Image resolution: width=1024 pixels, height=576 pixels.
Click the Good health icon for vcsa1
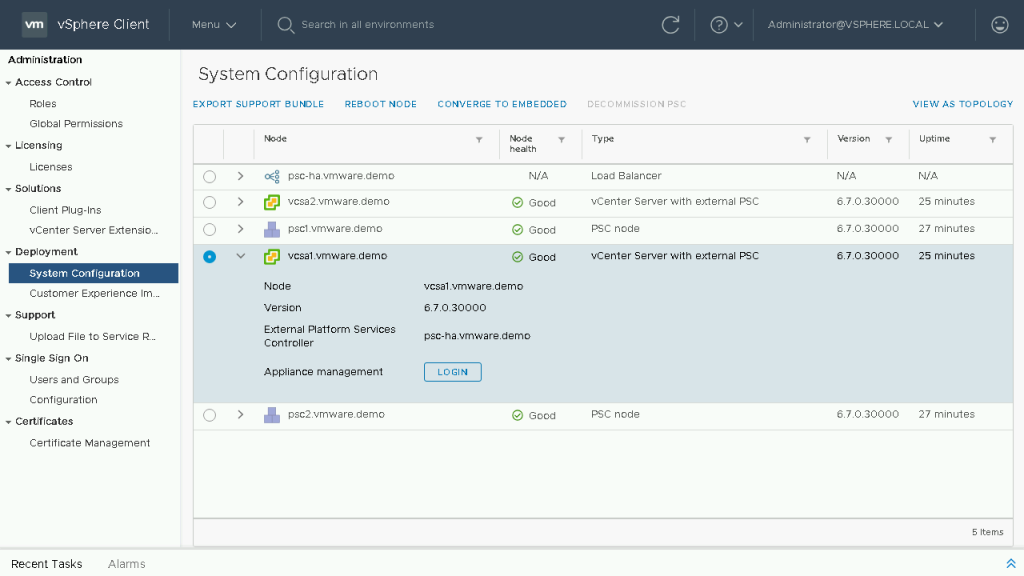click(x=517, y=257)
